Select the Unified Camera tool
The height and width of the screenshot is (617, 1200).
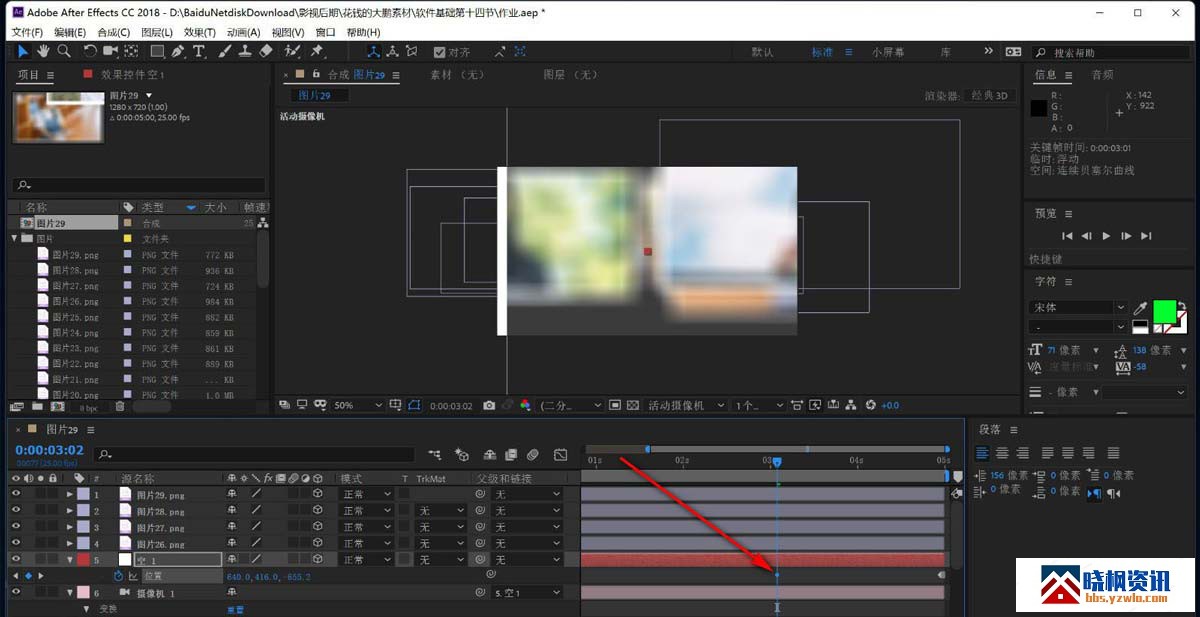pos(110,52)
